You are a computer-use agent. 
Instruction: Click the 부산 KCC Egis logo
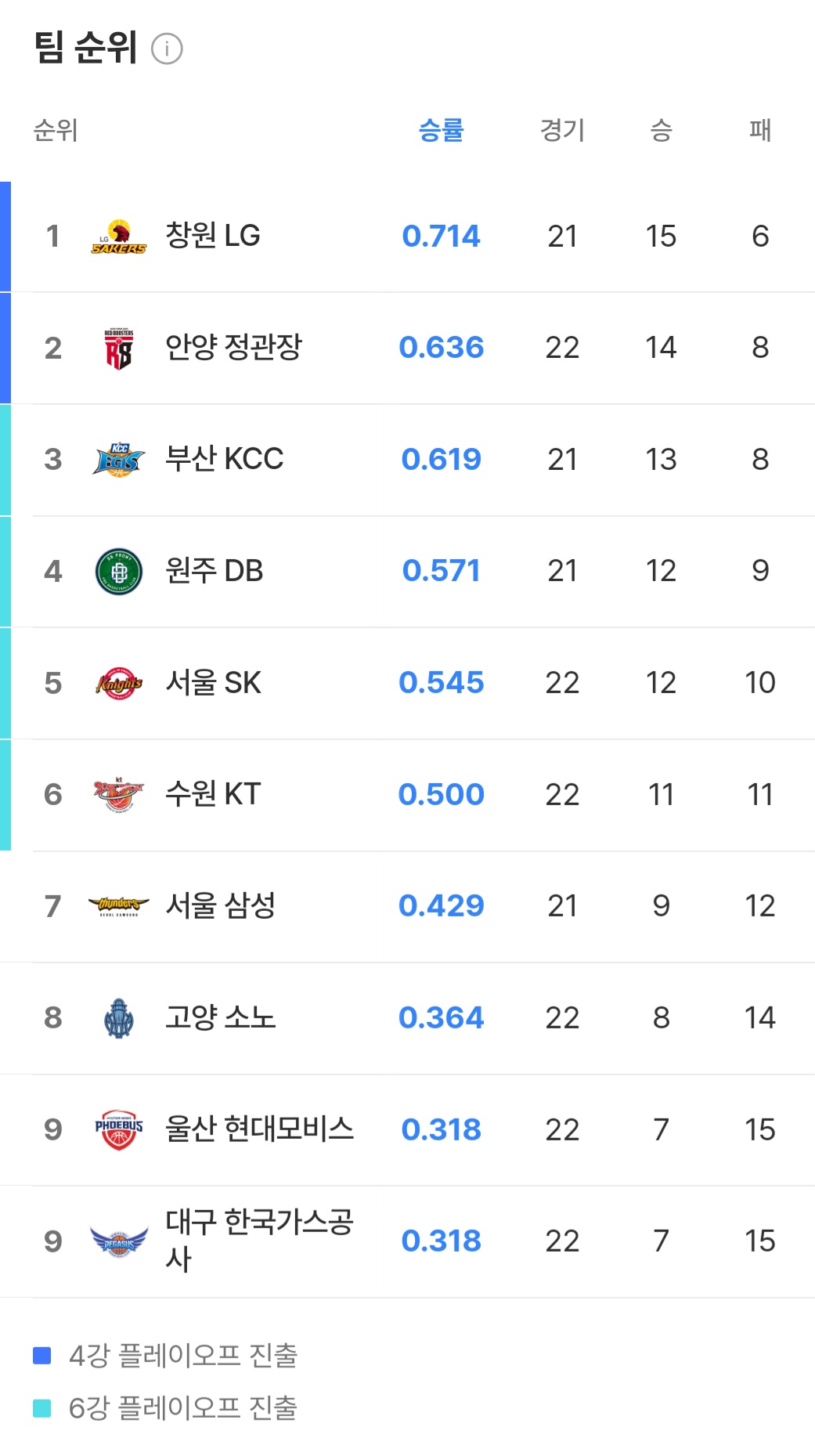(119, 460)
